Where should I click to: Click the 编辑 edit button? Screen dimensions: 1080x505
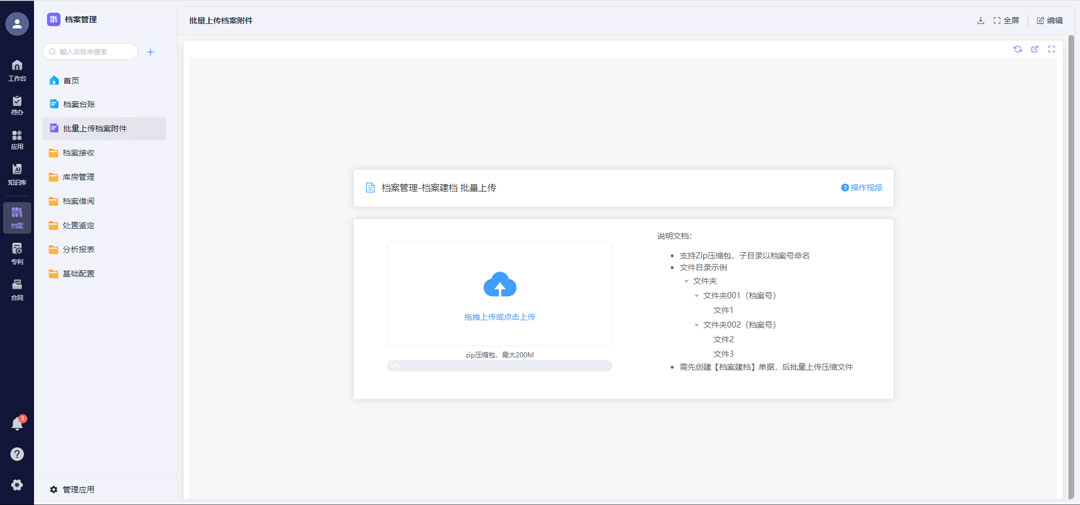point(1049,20)
